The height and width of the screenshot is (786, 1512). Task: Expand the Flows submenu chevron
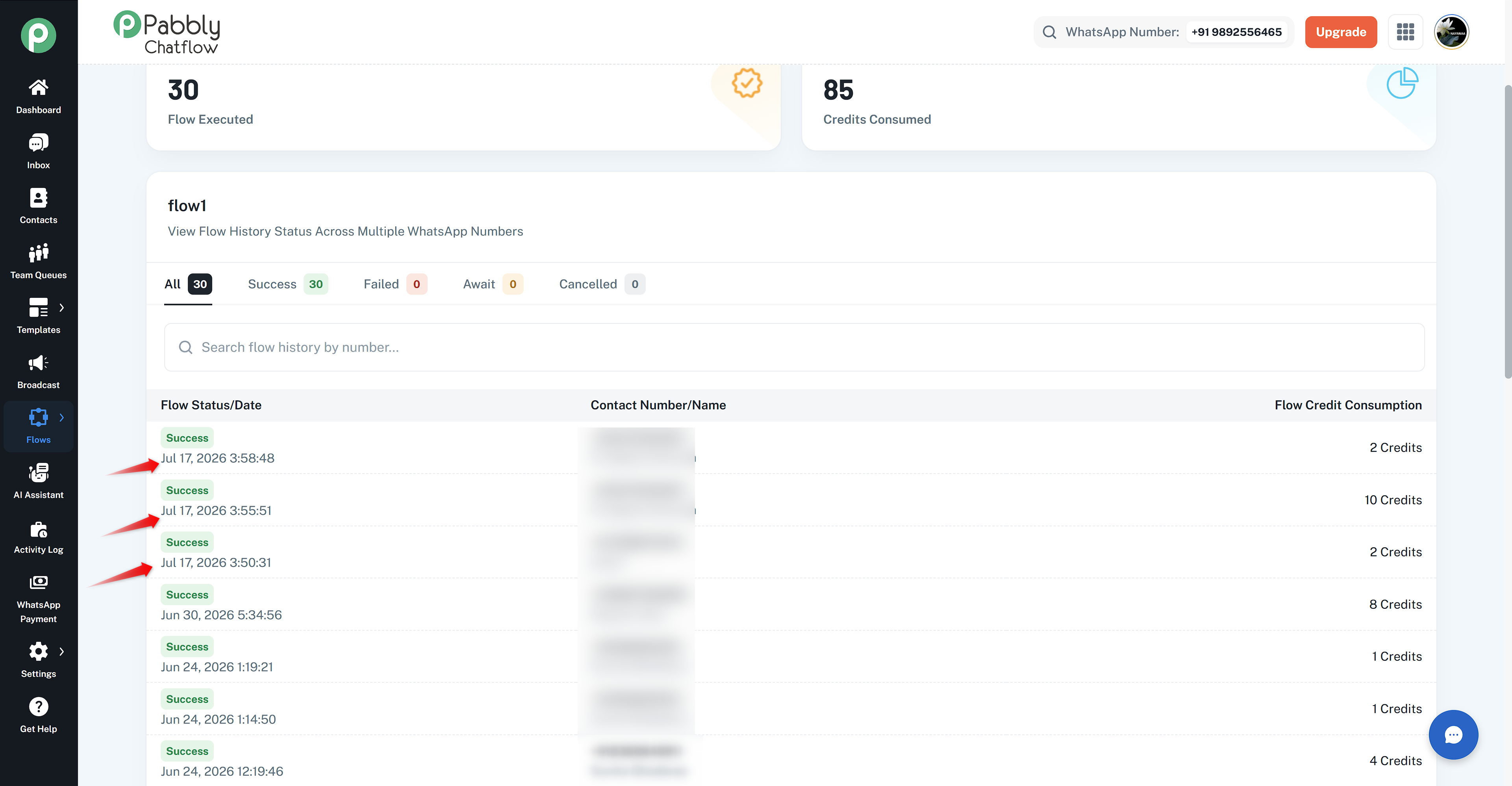62,418
